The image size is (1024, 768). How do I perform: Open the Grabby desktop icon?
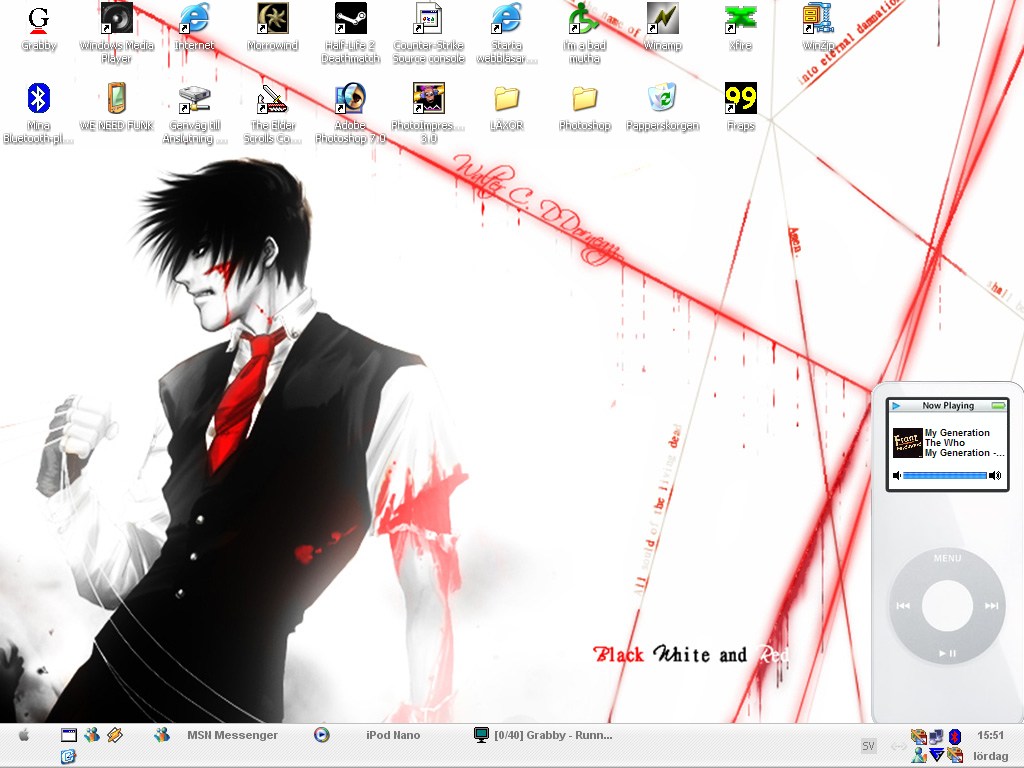pos(39,20)
